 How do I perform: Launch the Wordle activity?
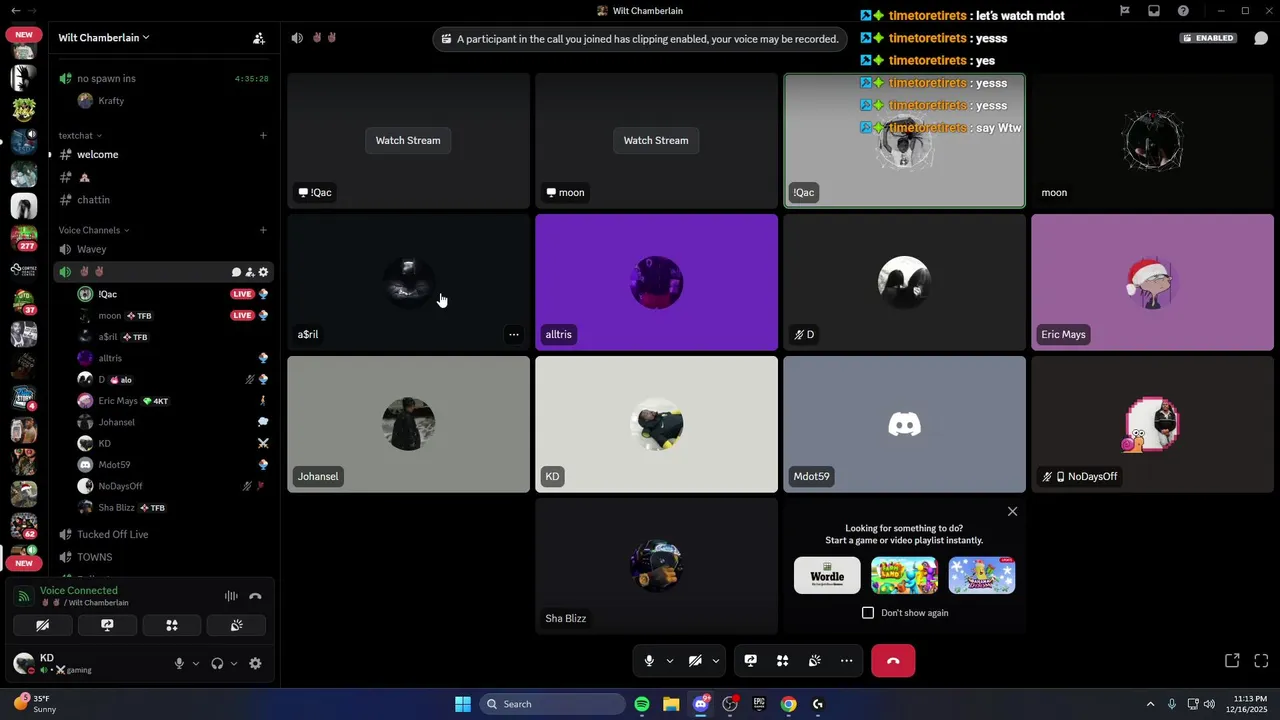point(827,575)
